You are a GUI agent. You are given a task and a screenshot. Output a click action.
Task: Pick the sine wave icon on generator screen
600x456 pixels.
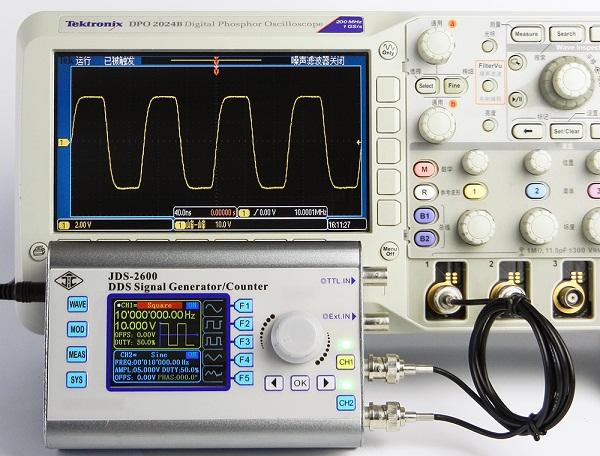[x=214, y=308]
